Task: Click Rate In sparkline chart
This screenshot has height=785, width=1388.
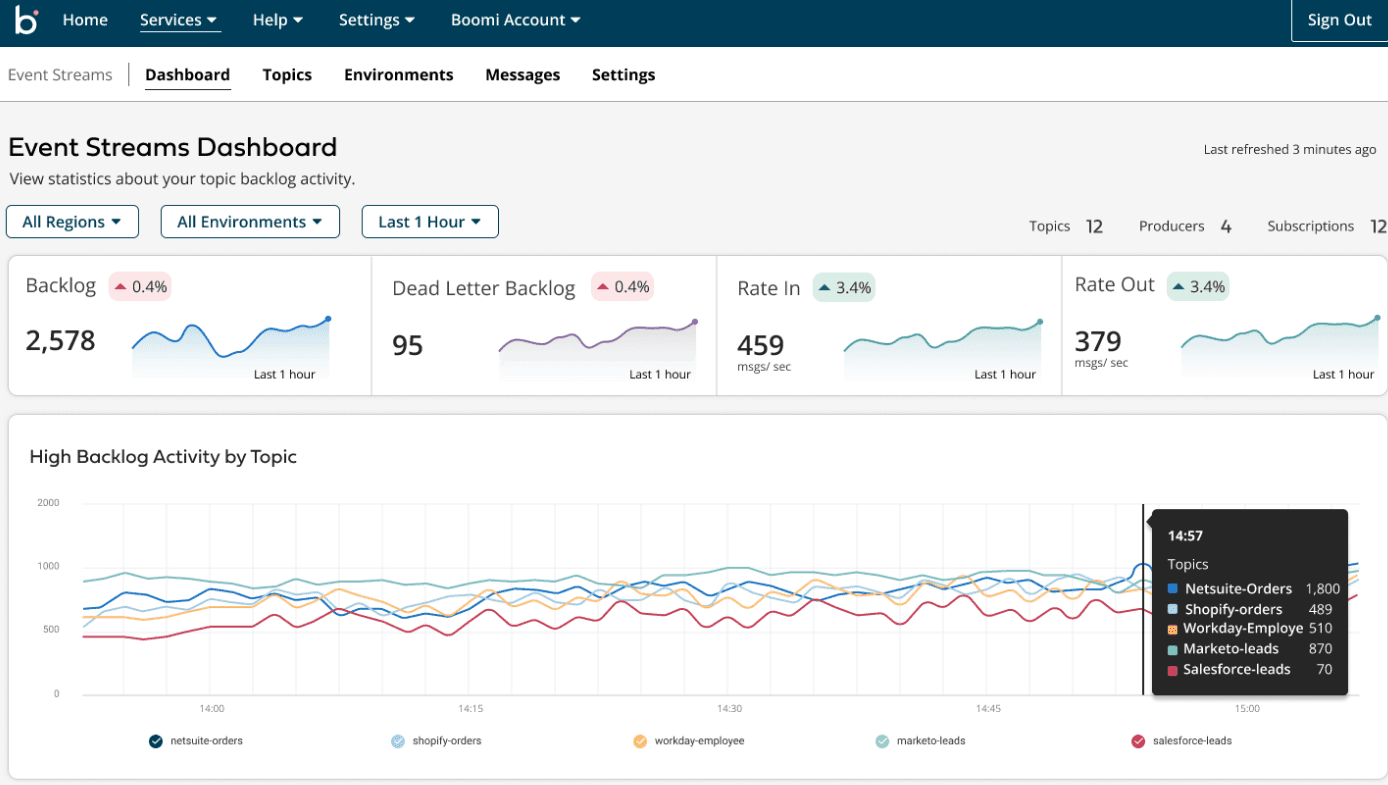Action: click(943, 350)
